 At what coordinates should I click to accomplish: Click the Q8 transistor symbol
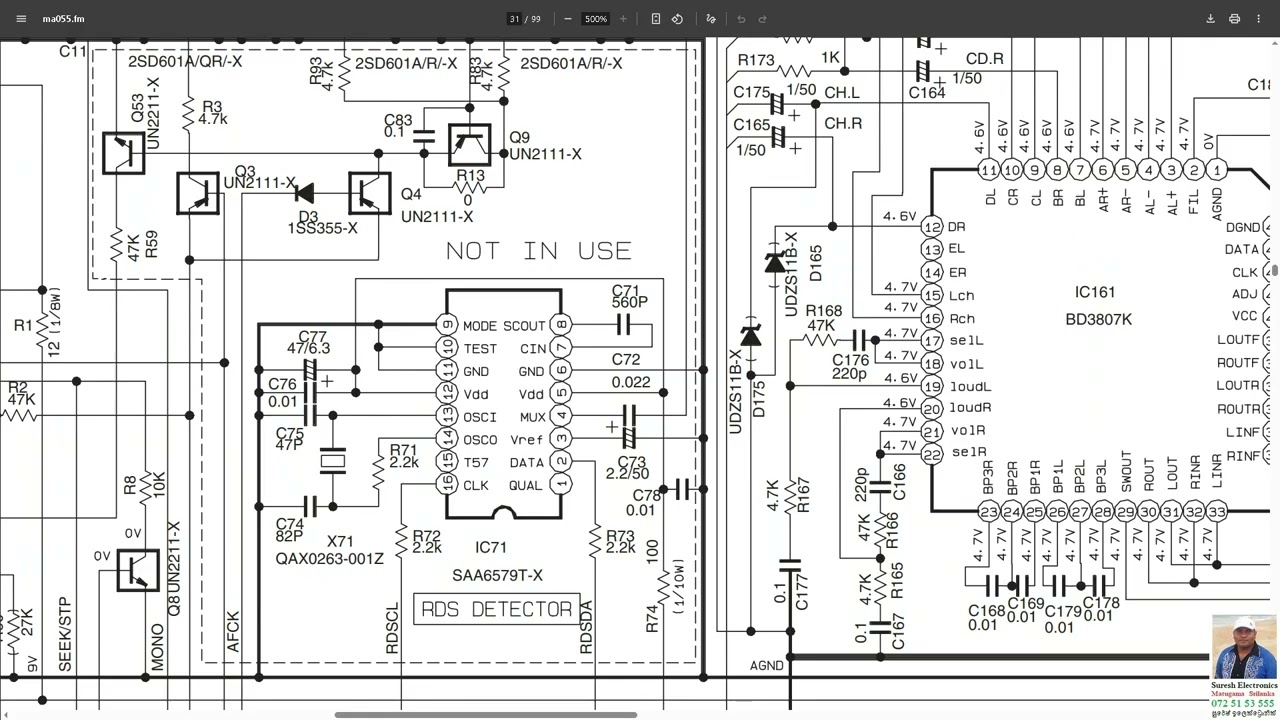[138, 570]
